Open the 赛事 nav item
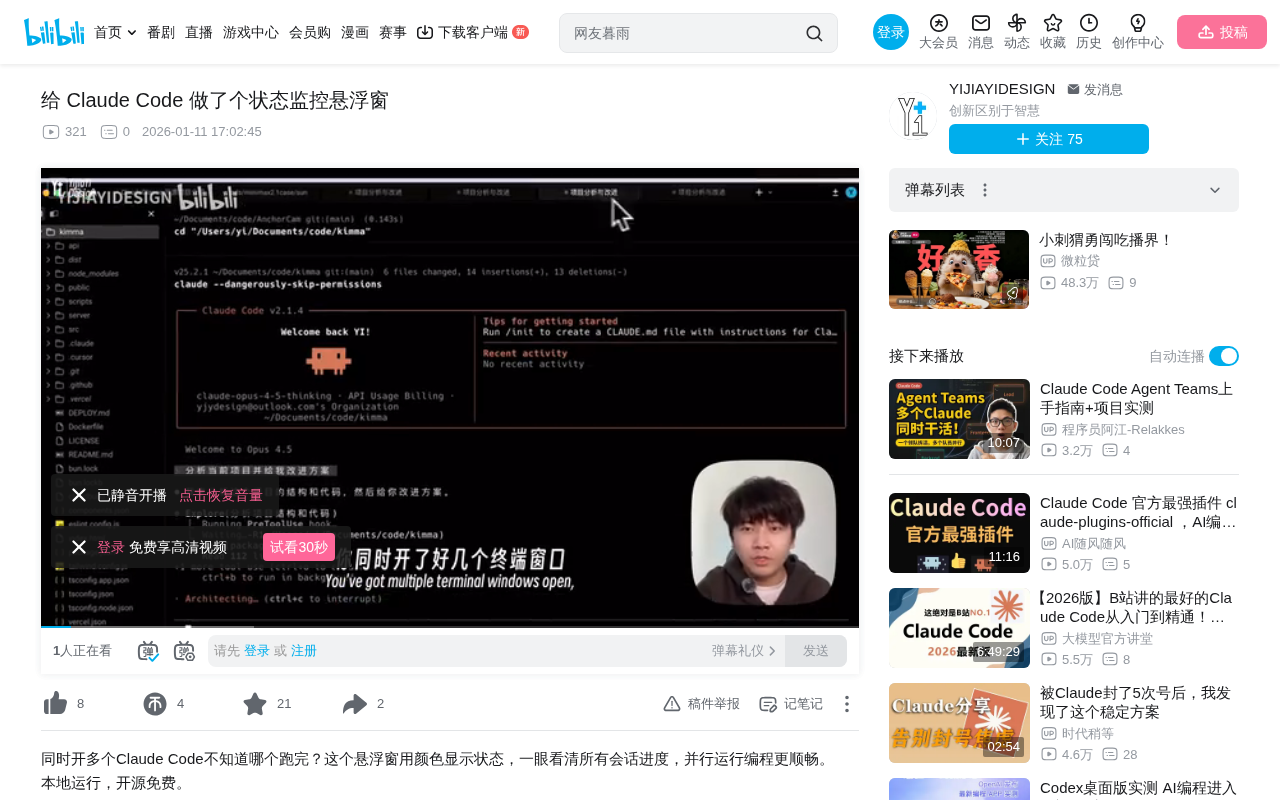 pos(393,32)
